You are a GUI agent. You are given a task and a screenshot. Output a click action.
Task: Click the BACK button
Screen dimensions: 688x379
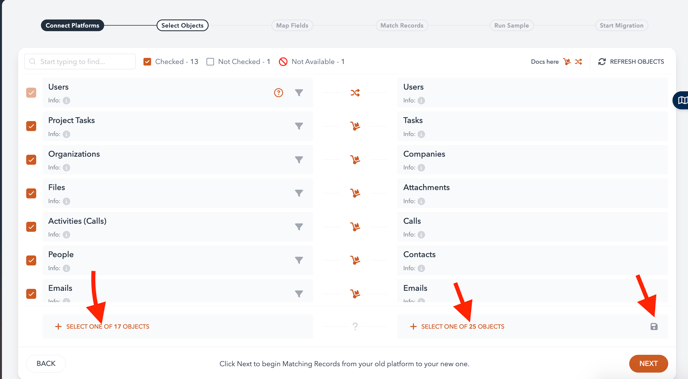46,364
